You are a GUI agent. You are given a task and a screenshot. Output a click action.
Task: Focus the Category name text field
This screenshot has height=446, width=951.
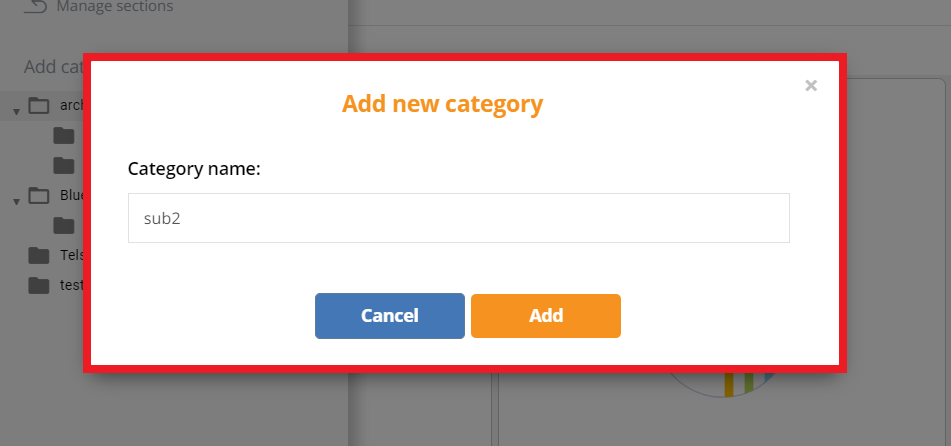tap(458, 218)
